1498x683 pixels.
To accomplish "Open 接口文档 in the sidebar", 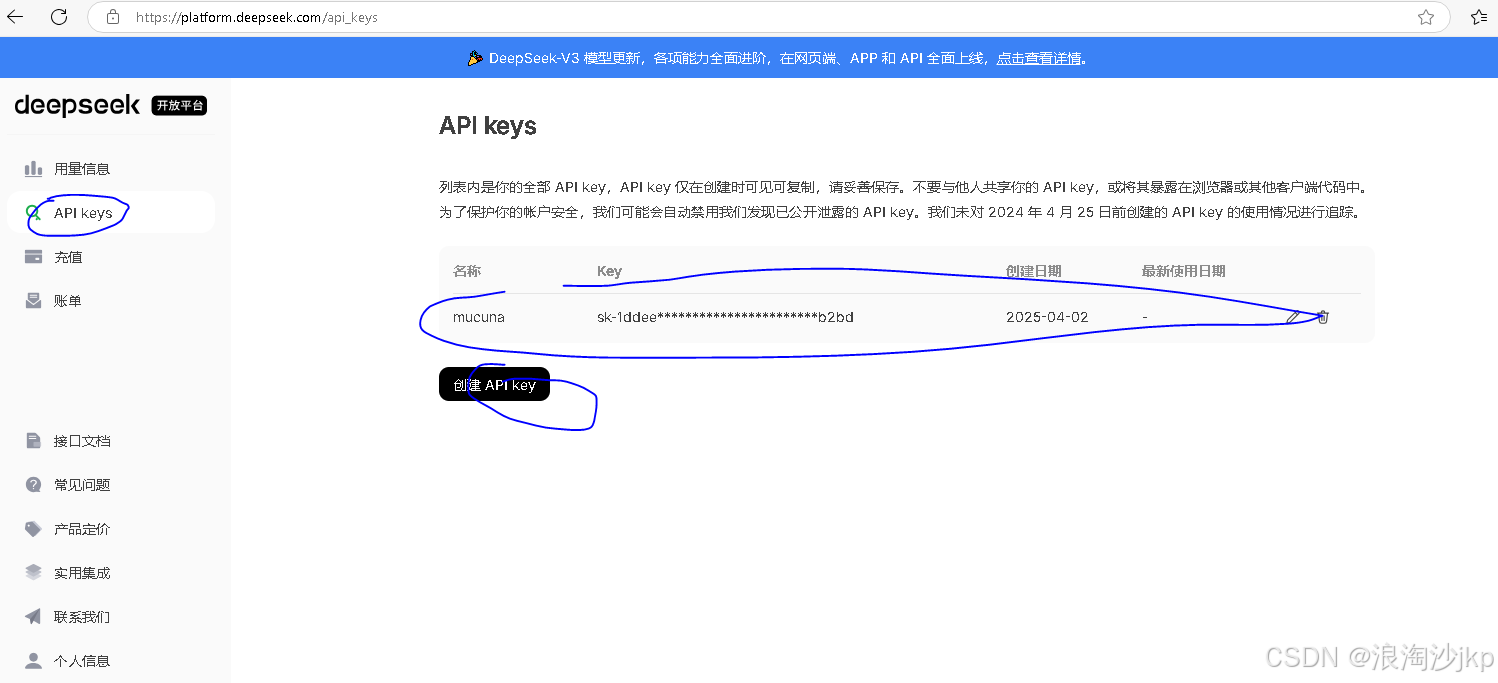I will click(x=82, y=441).
